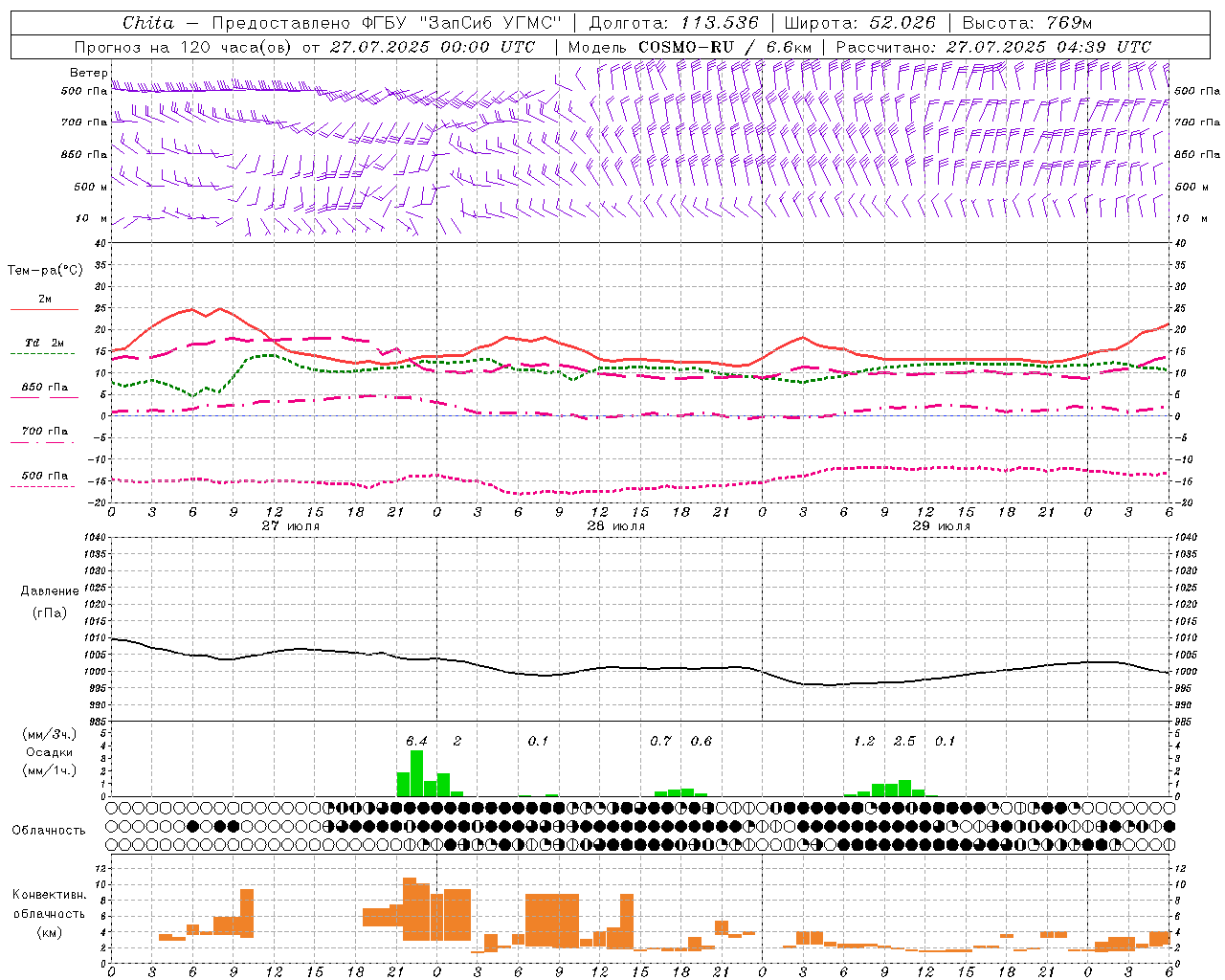The image size is (1225, 980).
Task: Click the "27 июля" date label
Action: pos(291,526)
